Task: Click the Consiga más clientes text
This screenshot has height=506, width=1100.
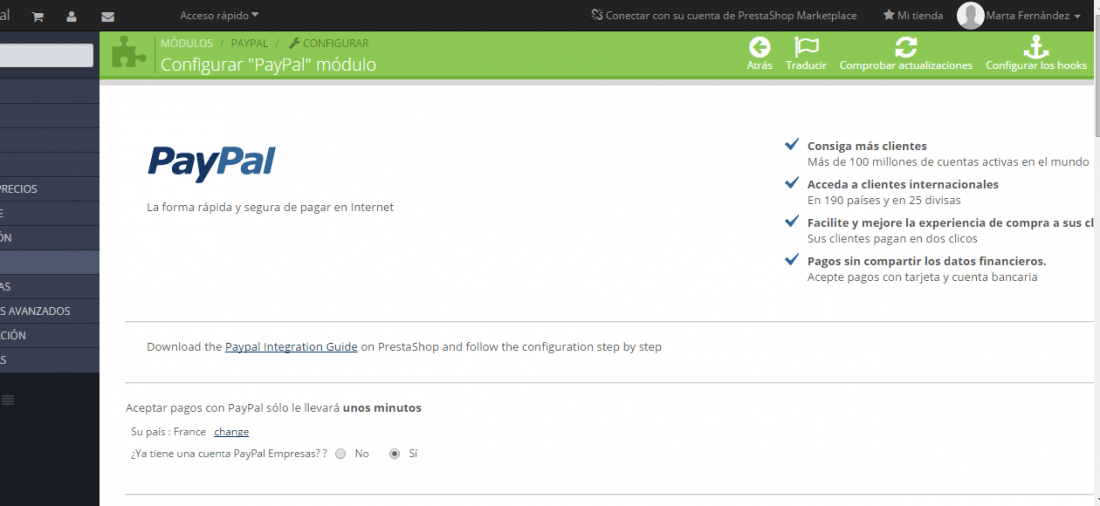Action: [x=867, y=146]
